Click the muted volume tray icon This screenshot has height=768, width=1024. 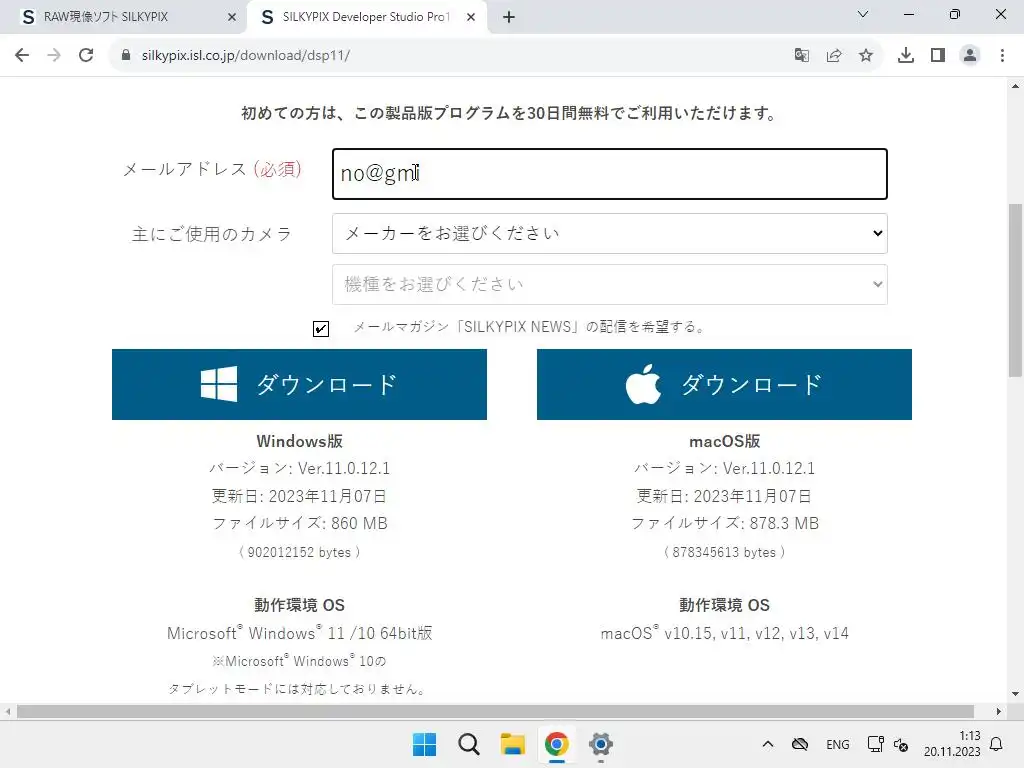click(901, 744)
